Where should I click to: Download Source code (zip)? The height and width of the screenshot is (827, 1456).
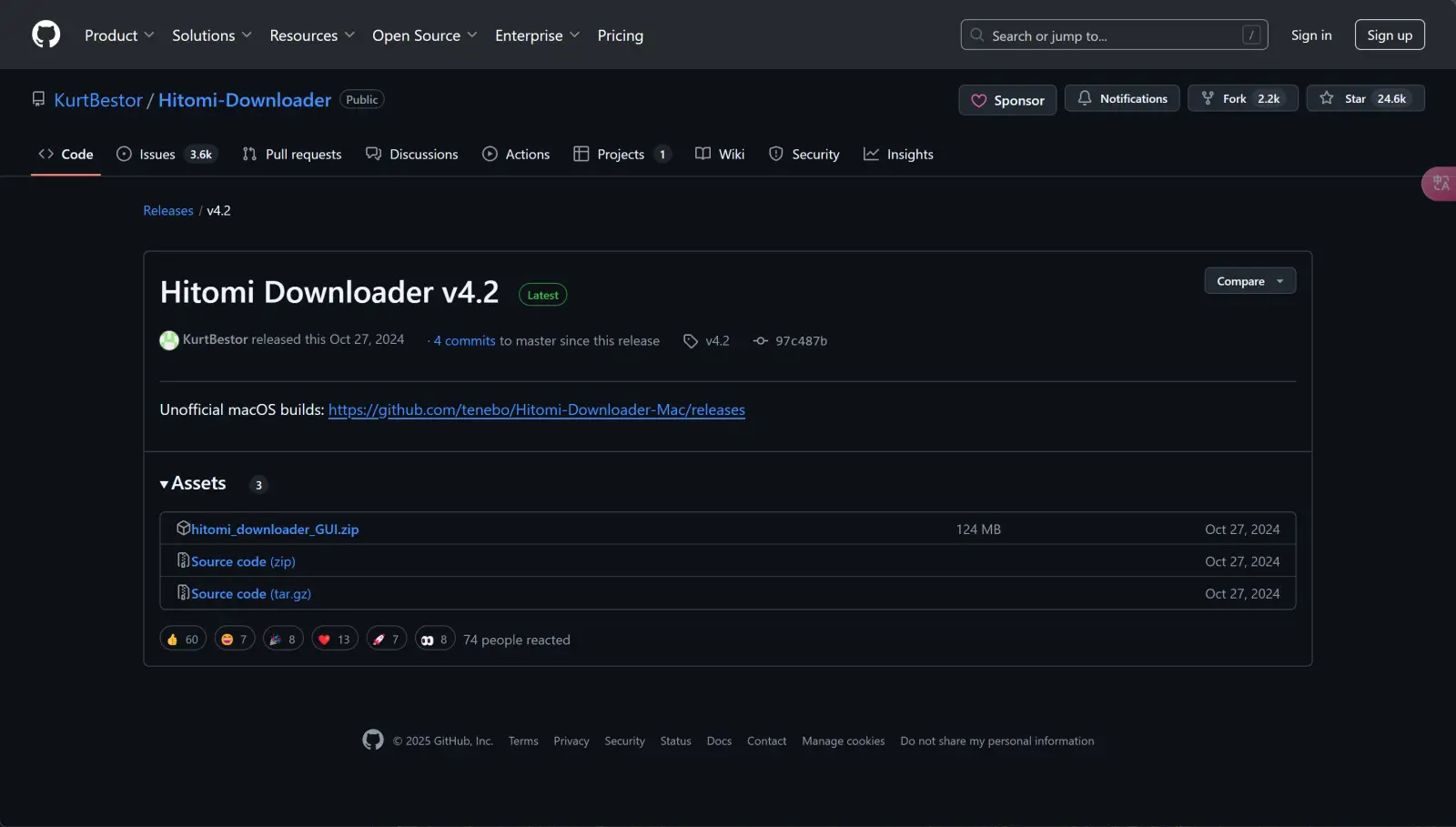[x=243, y=561]
